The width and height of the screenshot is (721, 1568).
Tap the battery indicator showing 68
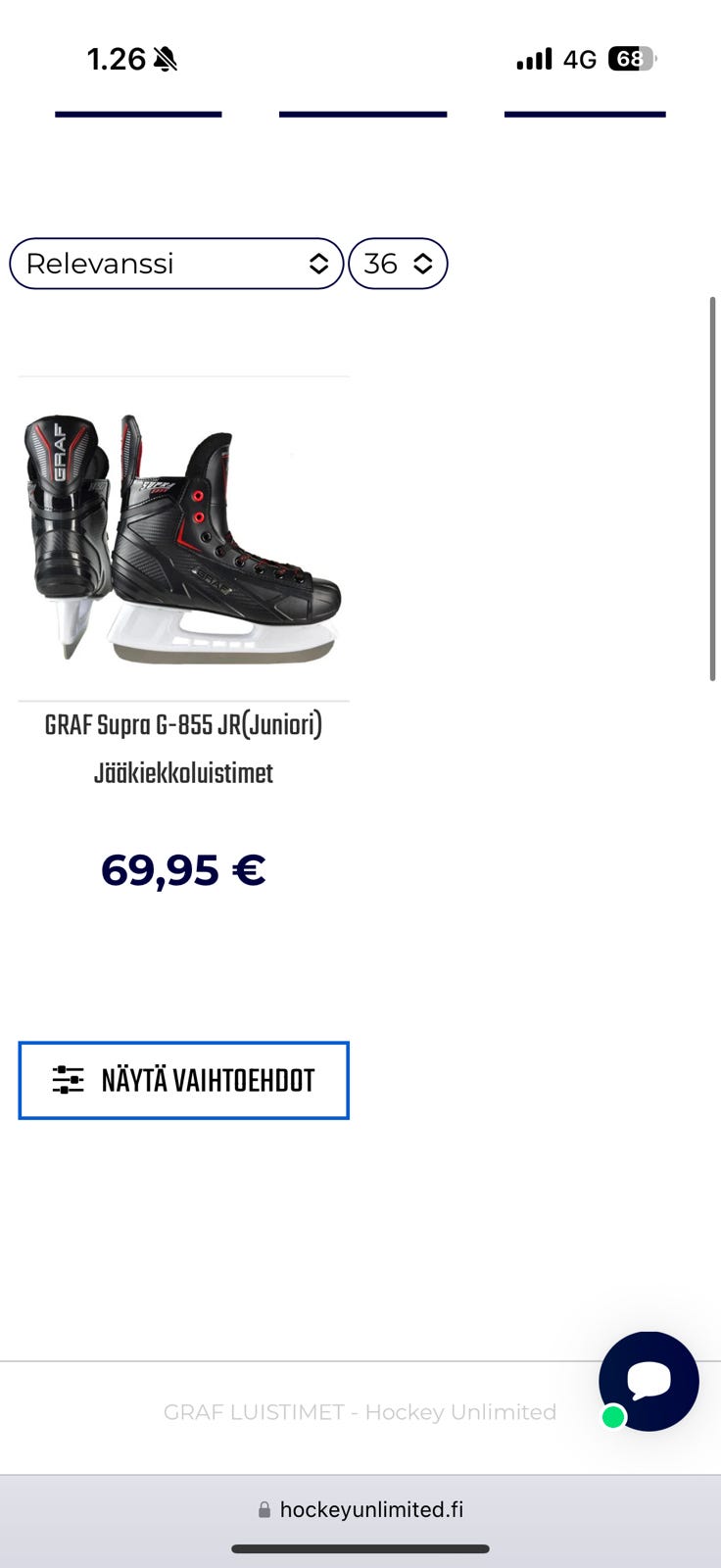(632, 59)
